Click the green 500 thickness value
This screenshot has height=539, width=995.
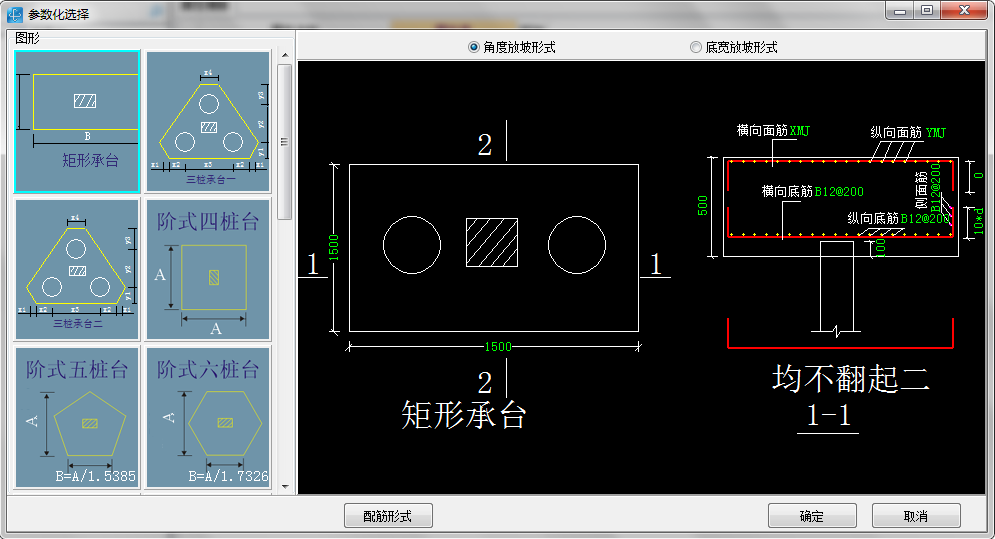pos(702,206)
